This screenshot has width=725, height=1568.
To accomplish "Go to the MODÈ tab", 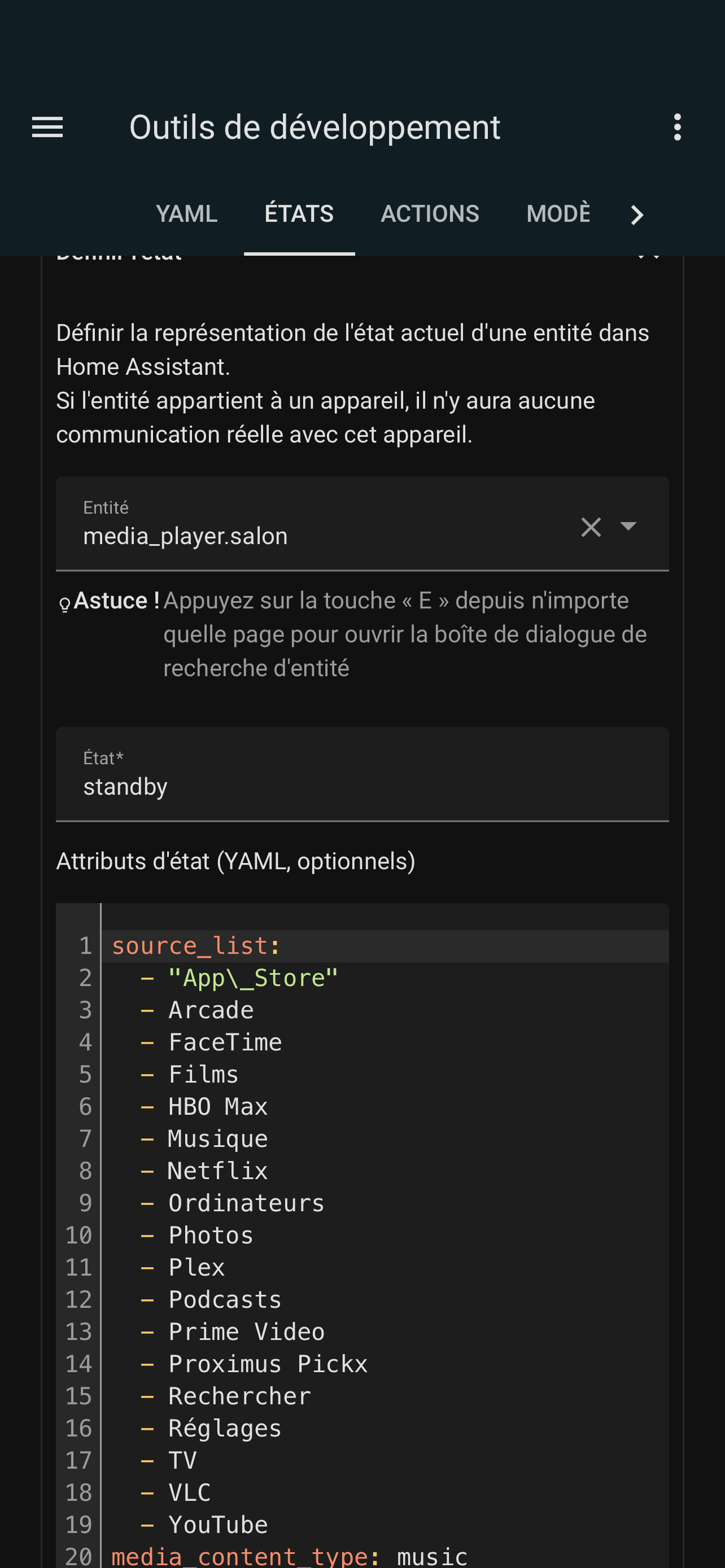I will (558, 214).
